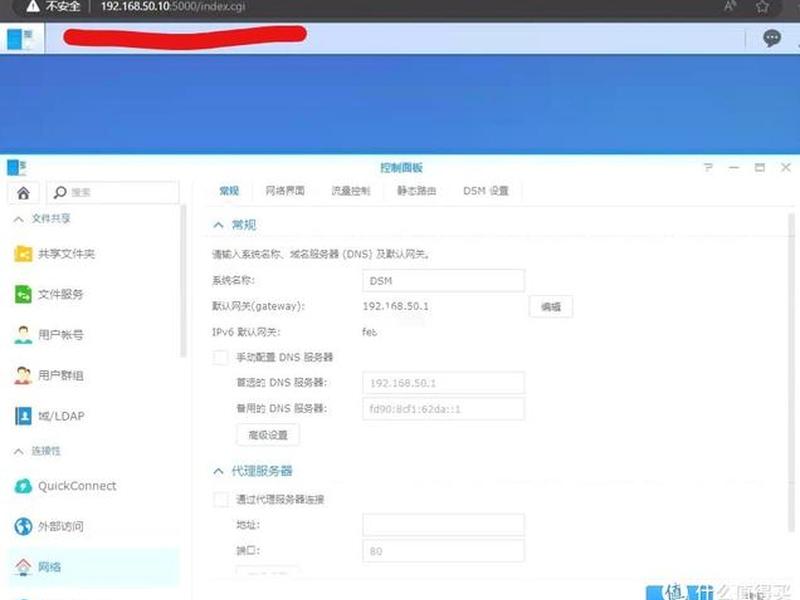Click the right pane vertical scrollbar

[791, 372]
